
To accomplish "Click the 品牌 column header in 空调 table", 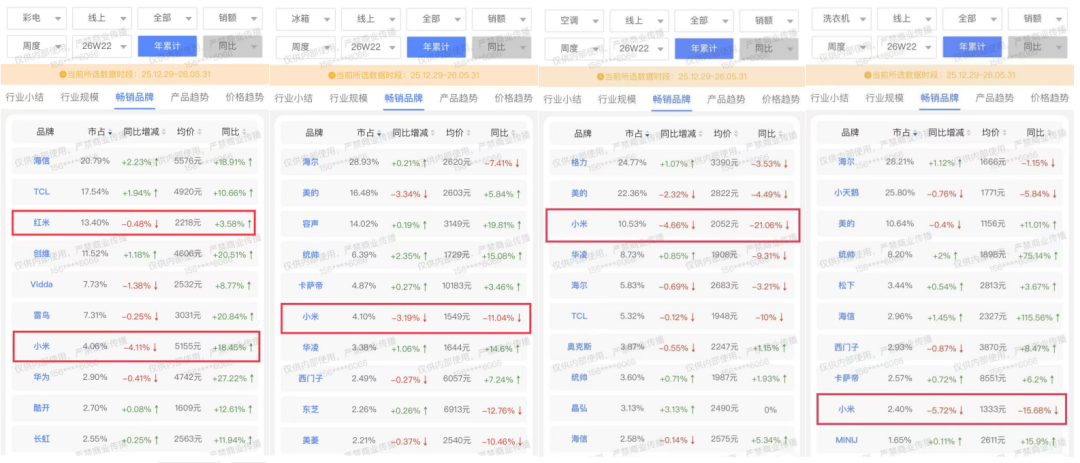I will pos(583,133).
